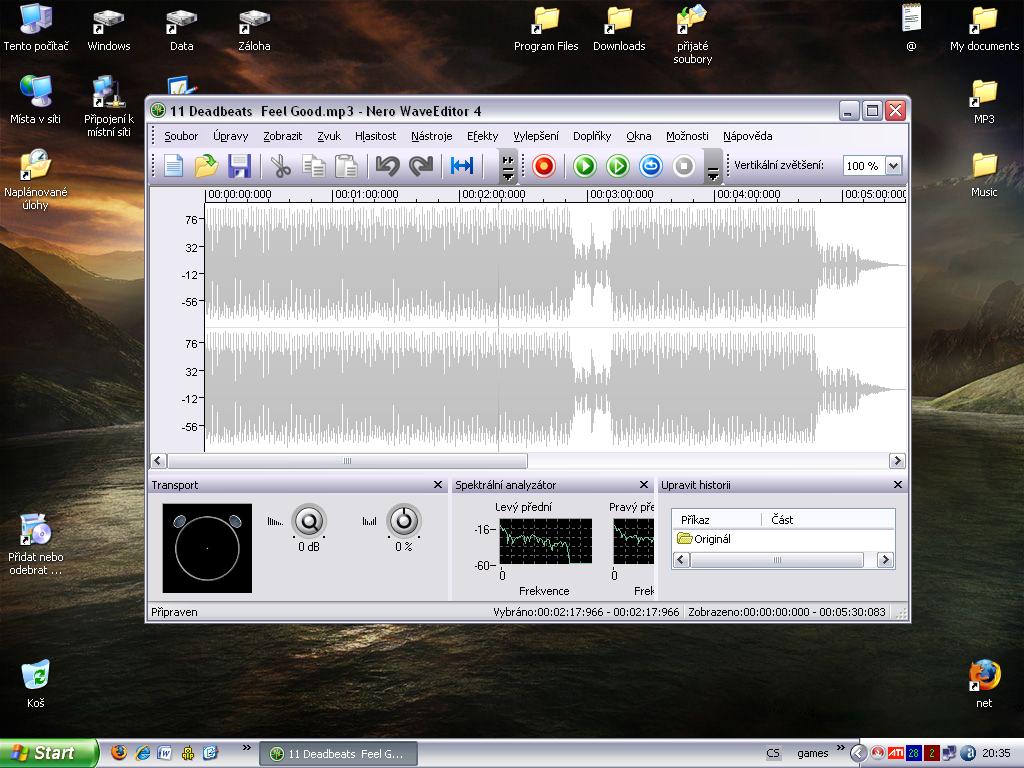Screen dimensions: 1024x768
Task: Open the Nápověda menu
Action: 748,136
